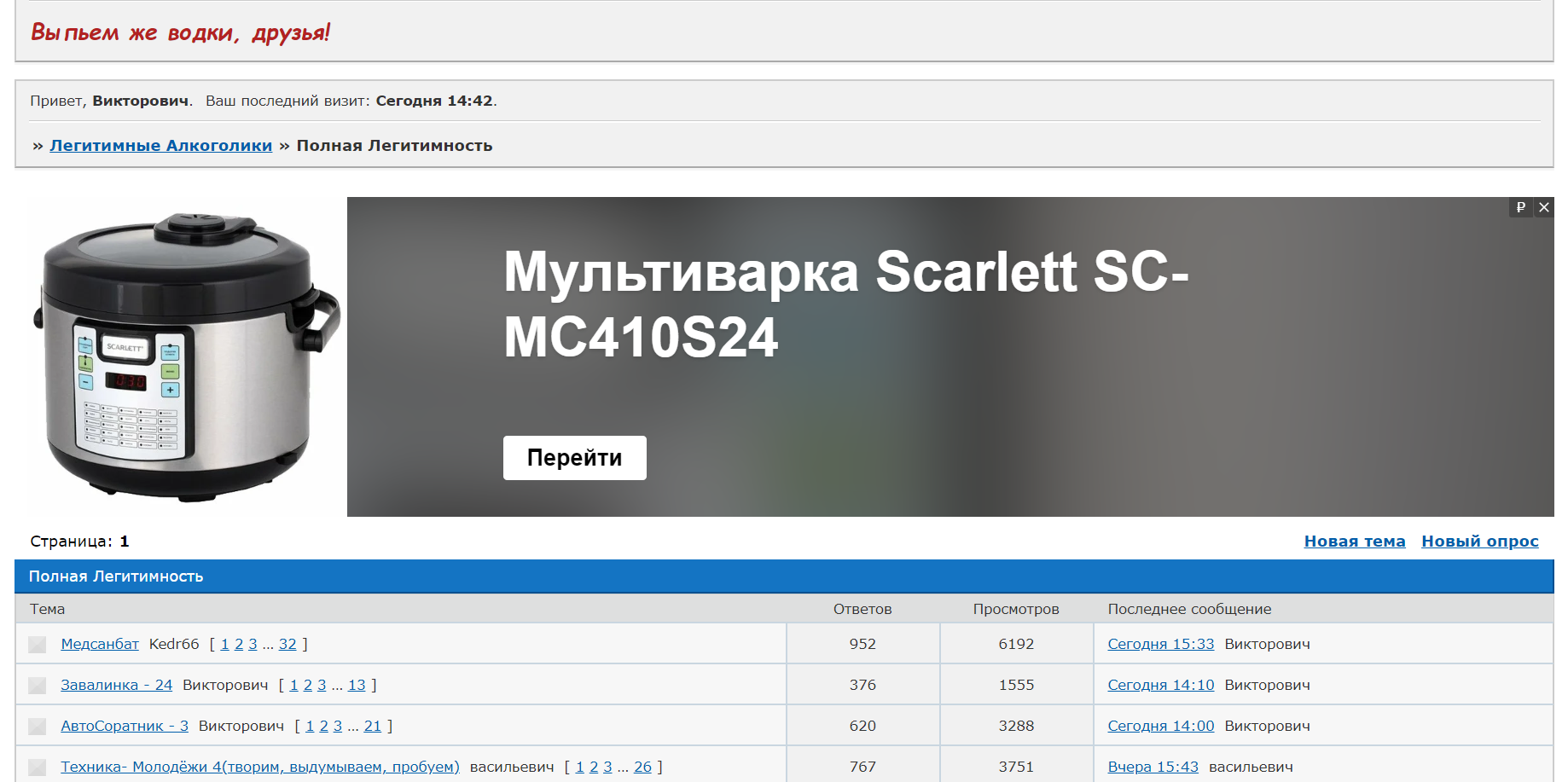
Task: Go to page 1 of Медсанбат
Action: (x=225, y=644)
